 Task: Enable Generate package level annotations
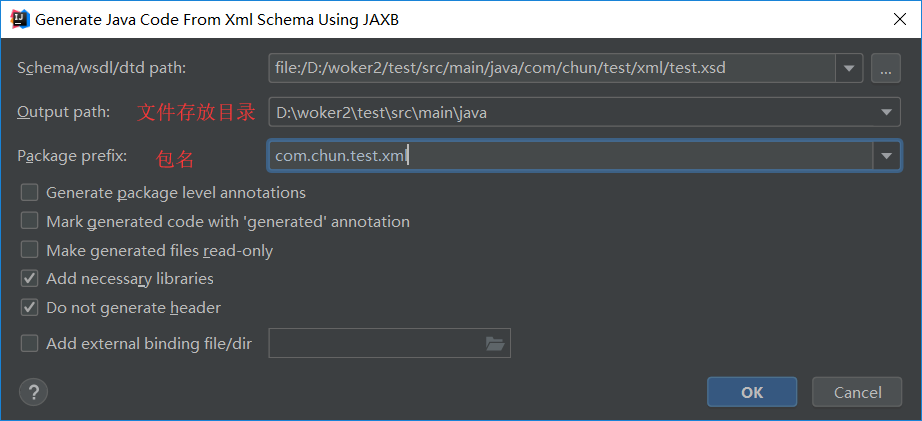pos(30,192)
